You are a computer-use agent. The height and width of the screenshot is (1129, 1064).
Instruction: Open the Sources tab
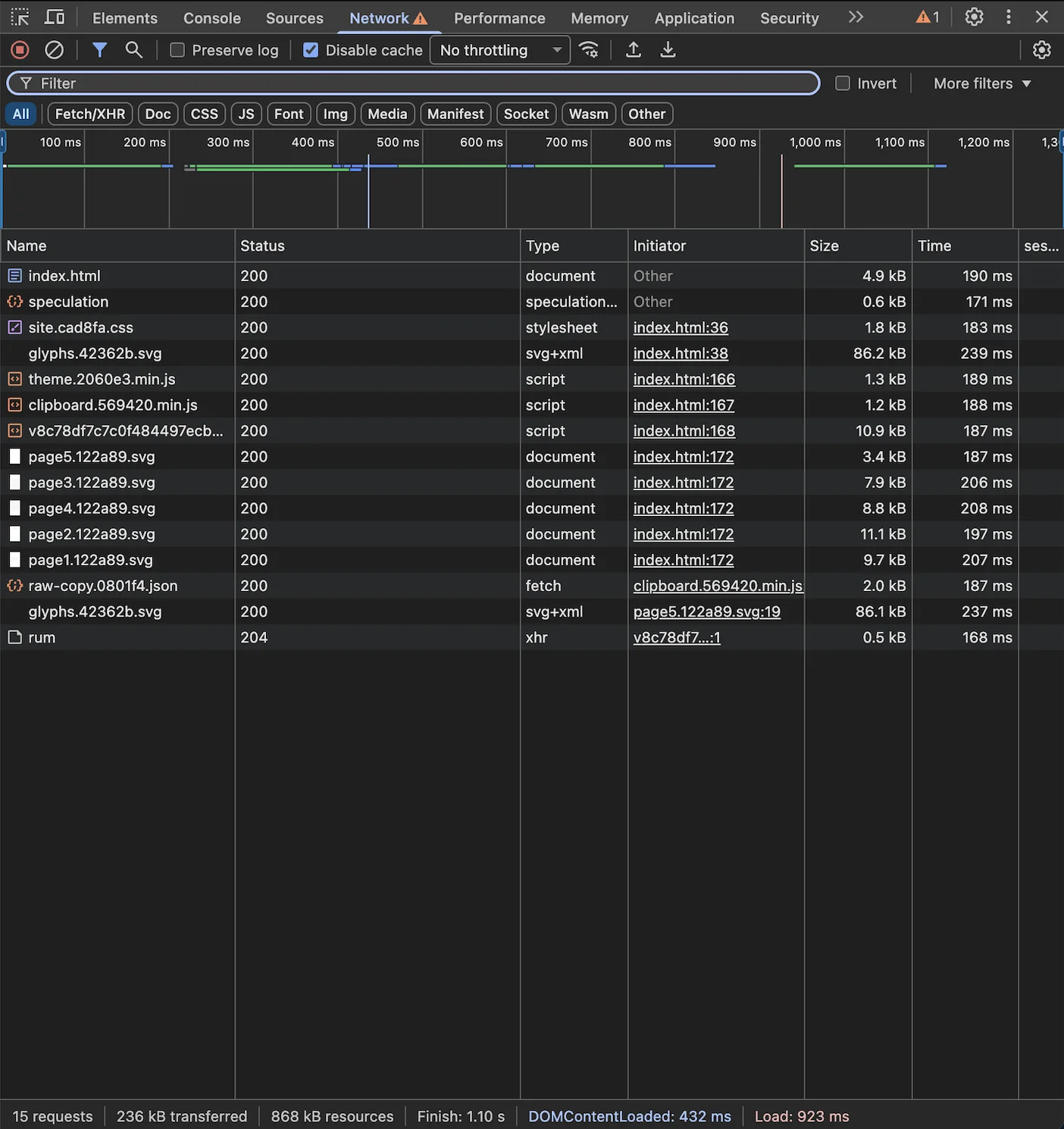point(295,17)
